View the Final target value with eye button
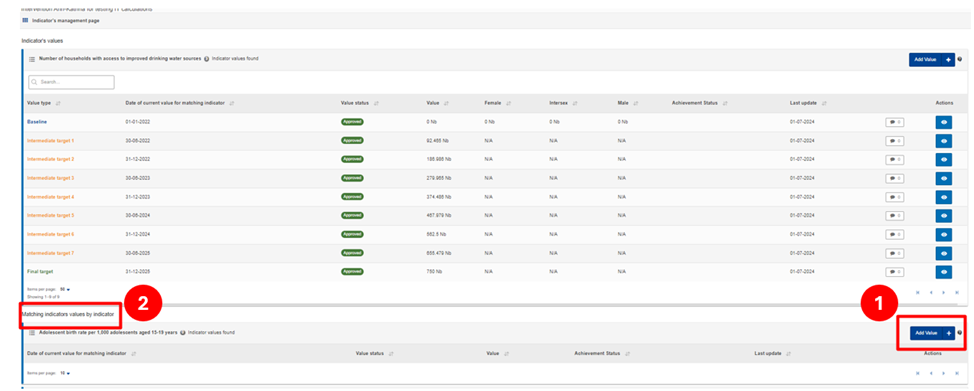 point(944,272)
